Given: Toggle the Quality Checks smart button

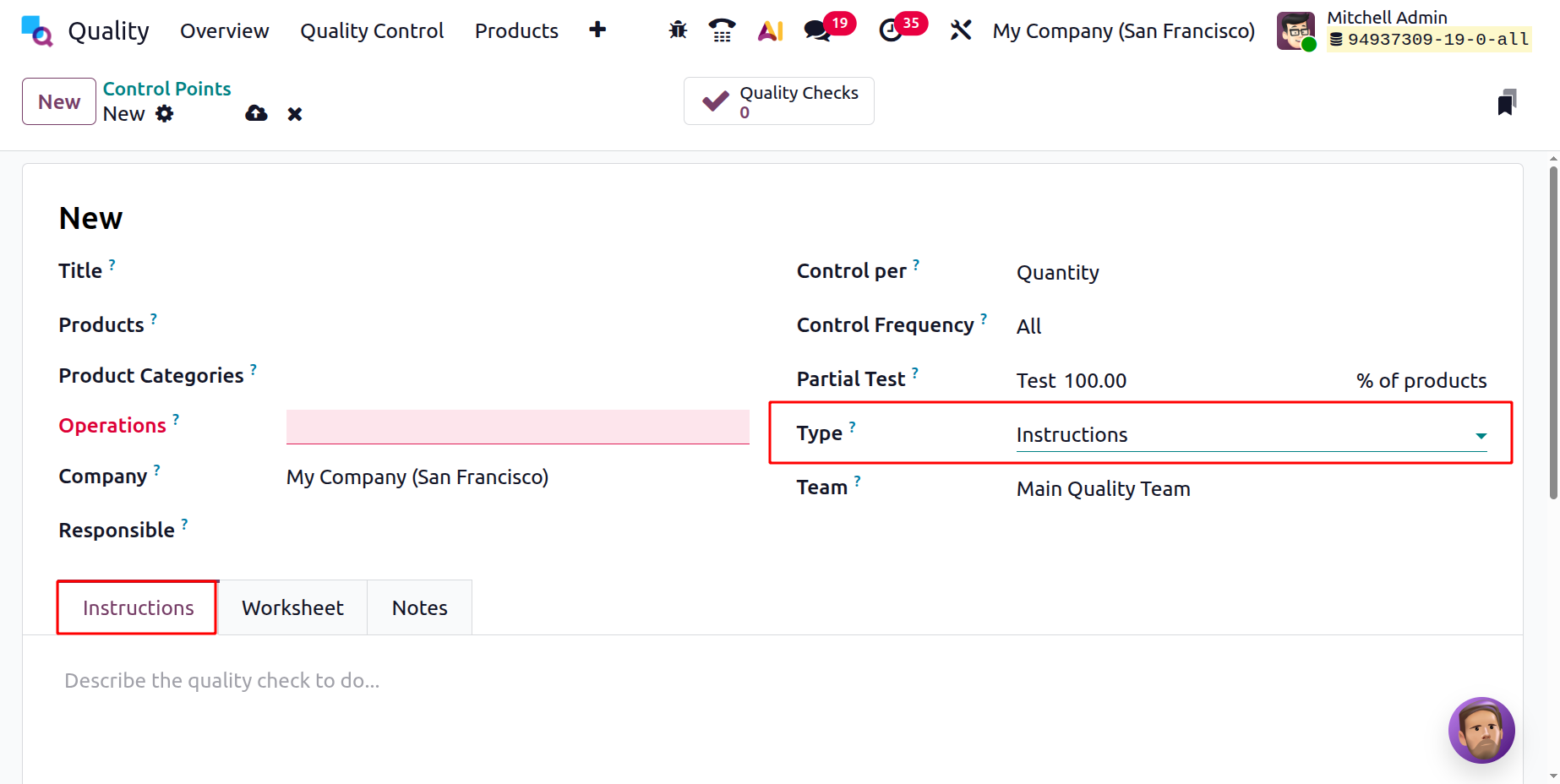Looking at the screenshot, I should 777,101.
